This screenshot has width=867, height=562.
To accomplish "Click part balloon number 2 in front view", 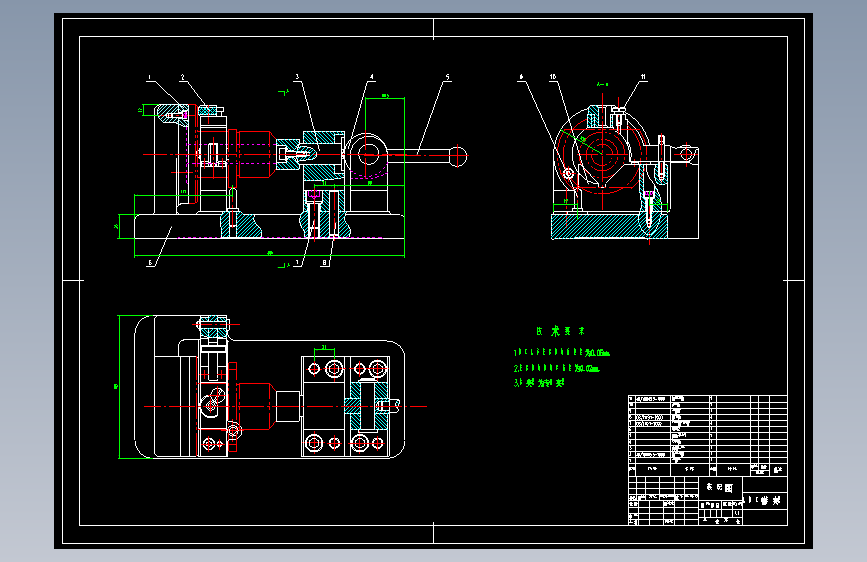I will coord(182,77).
